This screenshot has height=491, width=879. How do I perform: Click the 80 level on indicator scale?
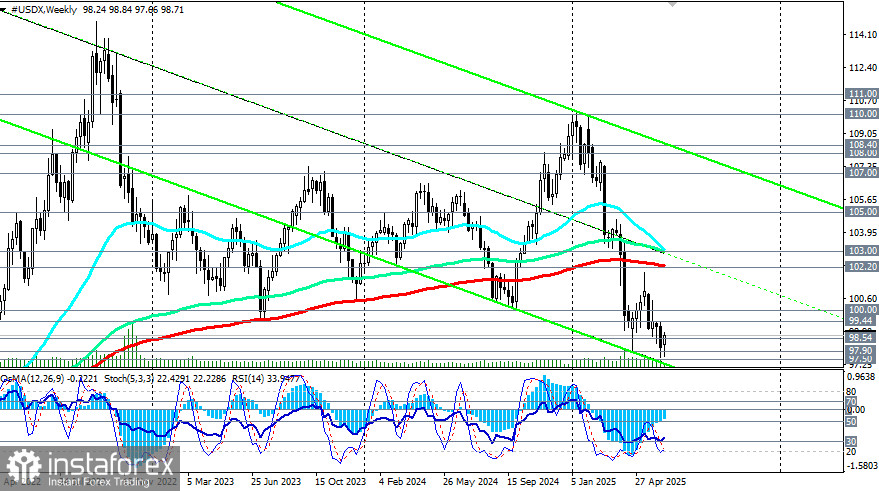coord(851,392)
